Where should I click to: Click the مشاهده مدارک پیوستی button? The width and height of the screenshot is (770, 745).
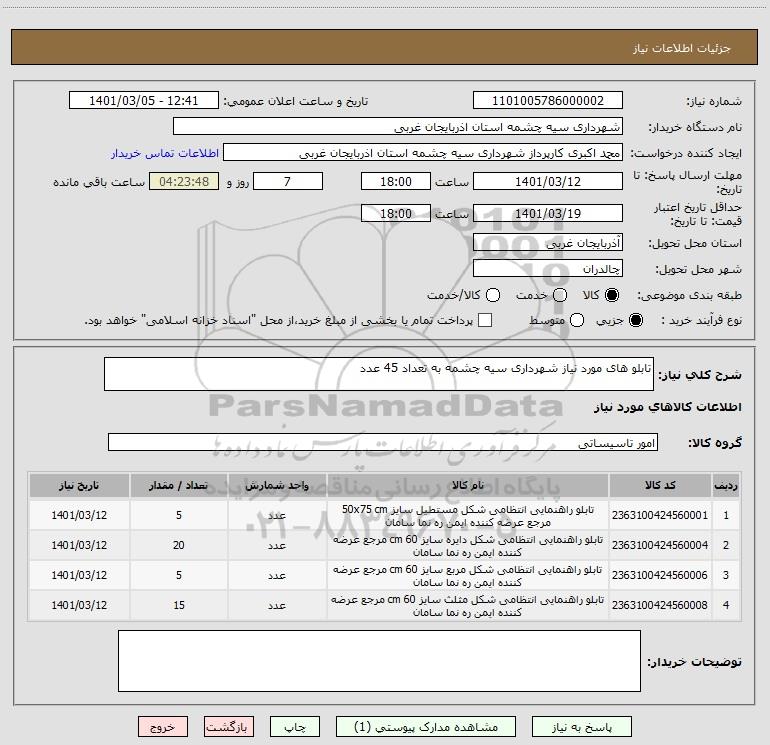(x=426, y=727)
